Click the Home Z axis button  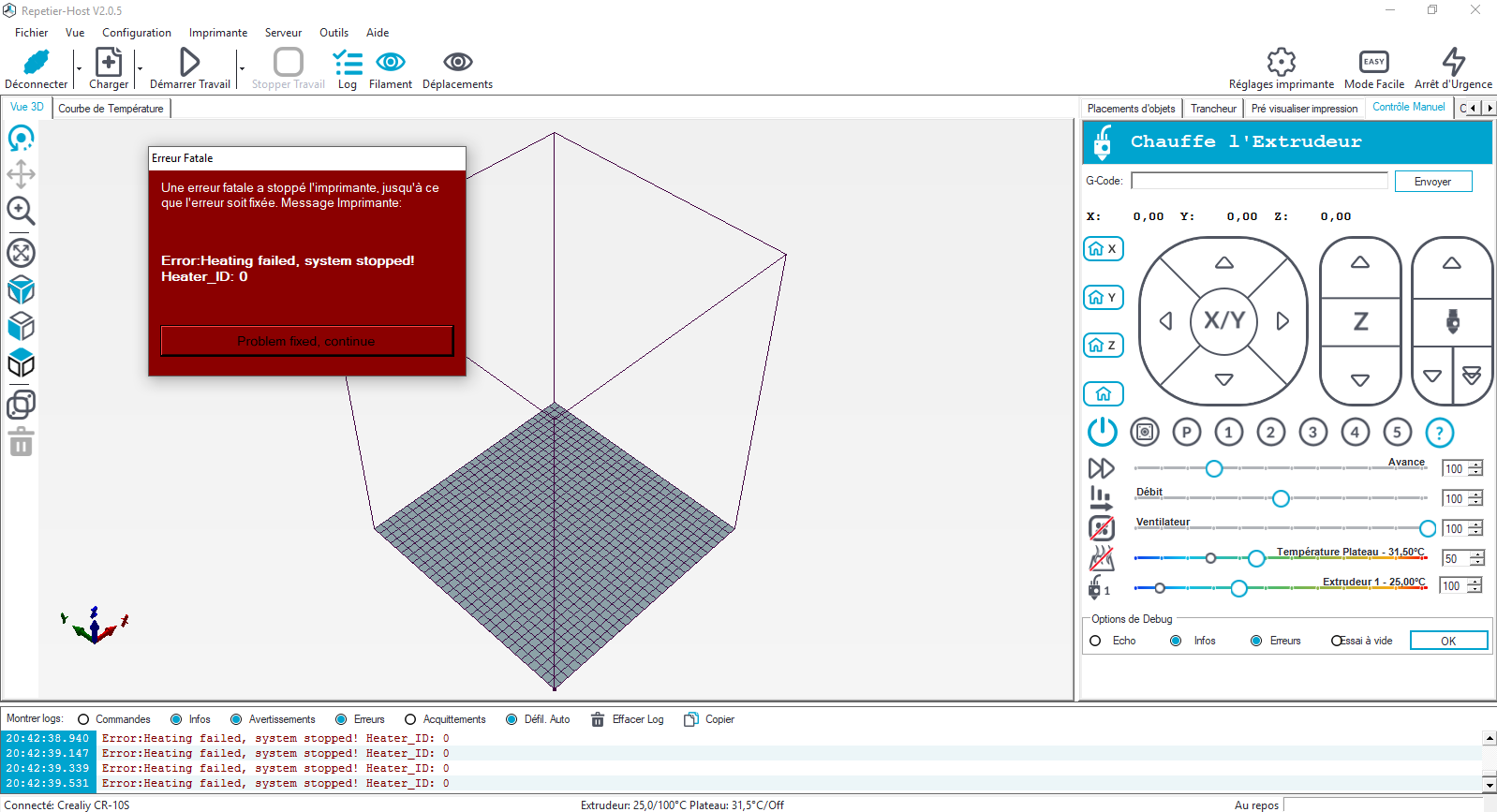(1104, 346)
